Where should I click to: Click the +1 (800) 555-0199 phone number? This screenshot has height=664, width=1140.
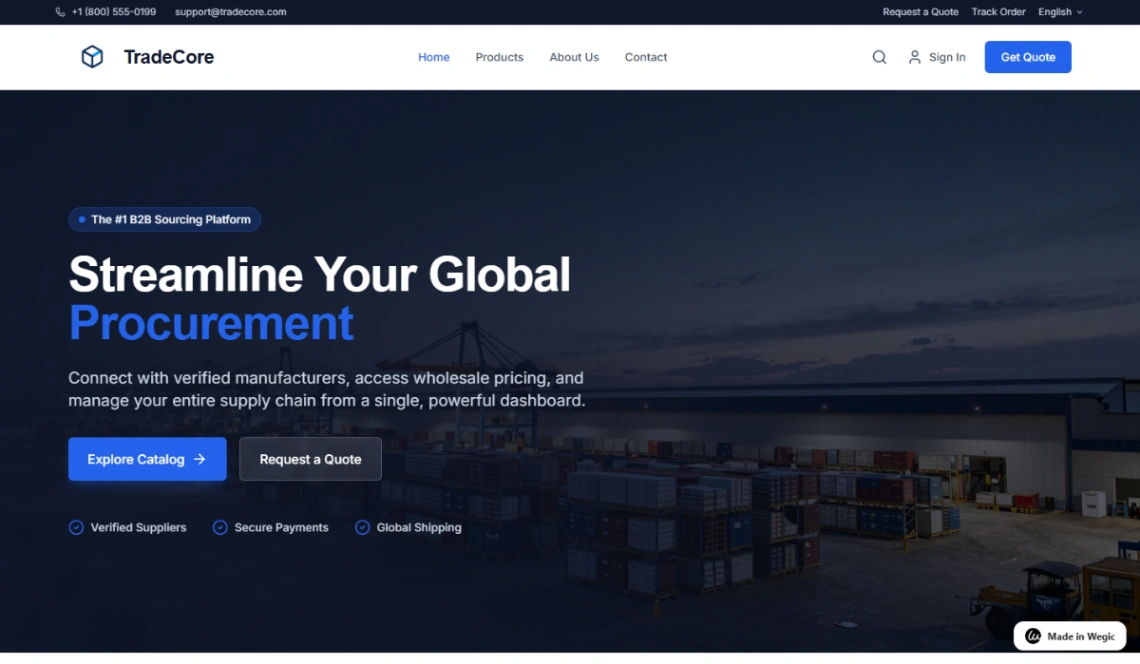[x=113, y=12]
